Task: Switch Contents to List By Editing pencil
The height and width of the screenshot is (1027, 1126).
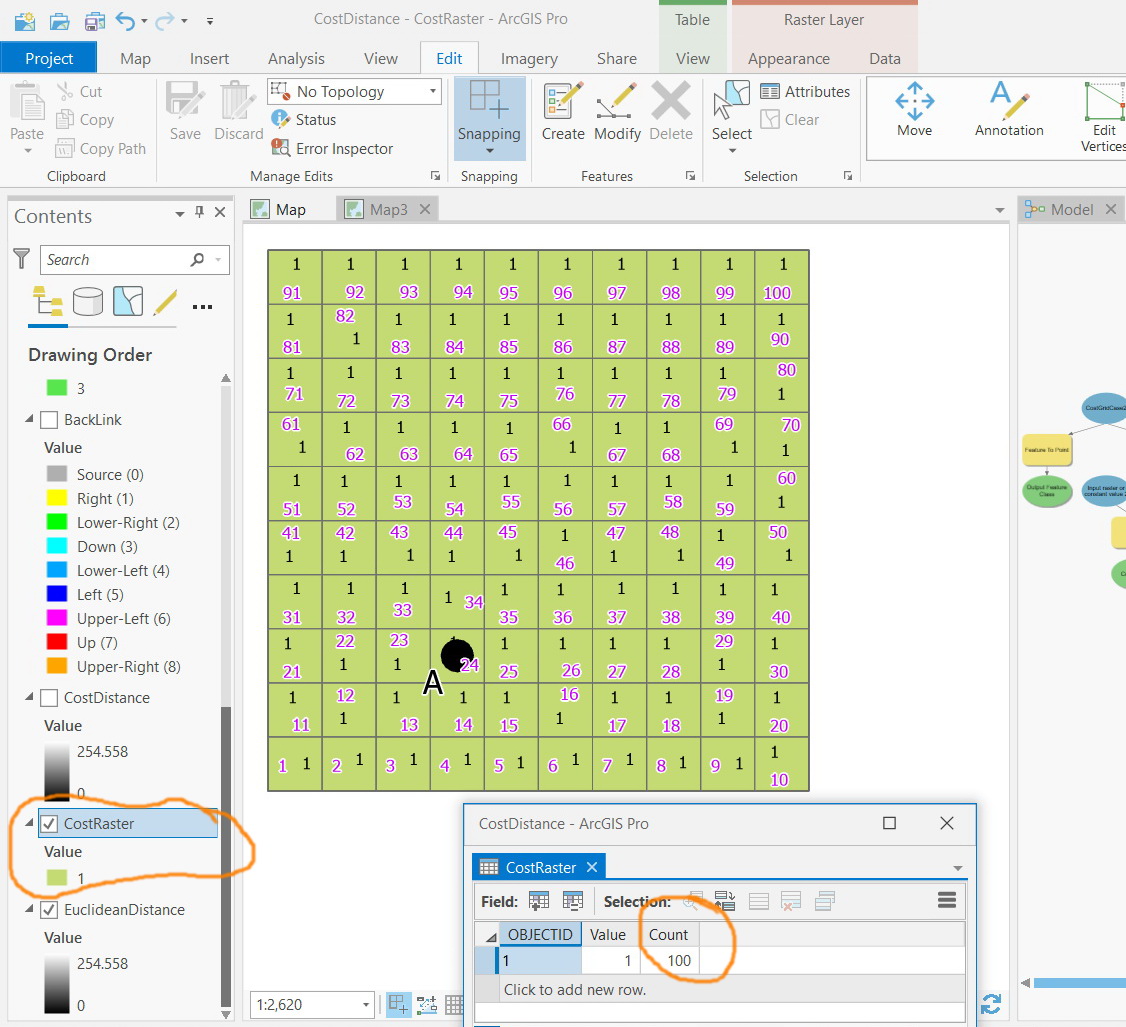Action: 165,302
